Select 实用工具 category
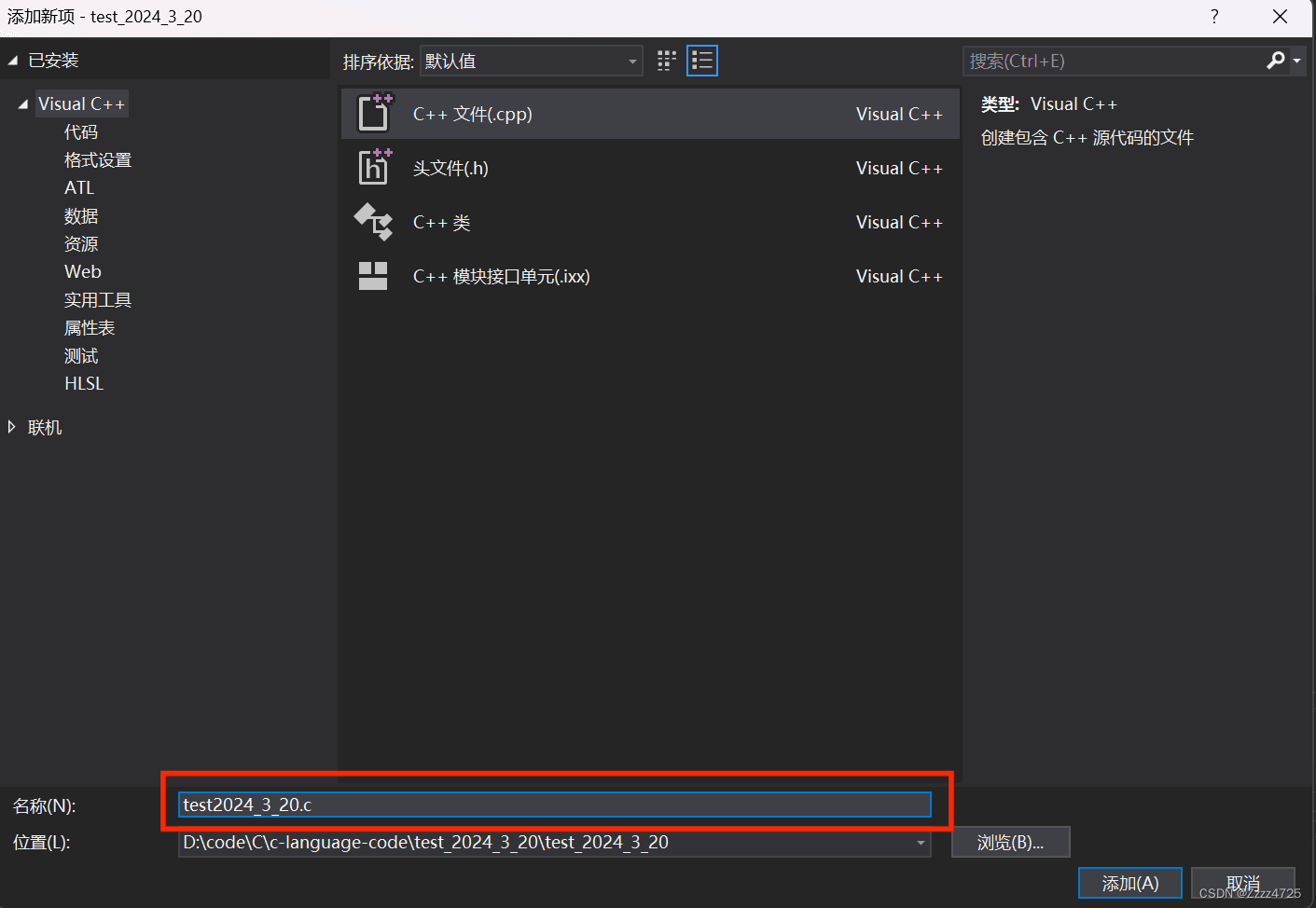The width and height of the screenshot is (1316, 908). pyautogui.click(x=98, y=300)
